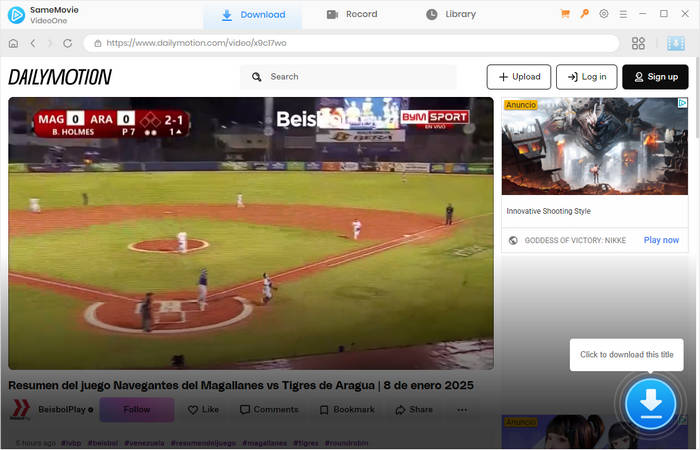Click the orange key register icon
This screenshot has width=700, height=450.
coord(584,14)
